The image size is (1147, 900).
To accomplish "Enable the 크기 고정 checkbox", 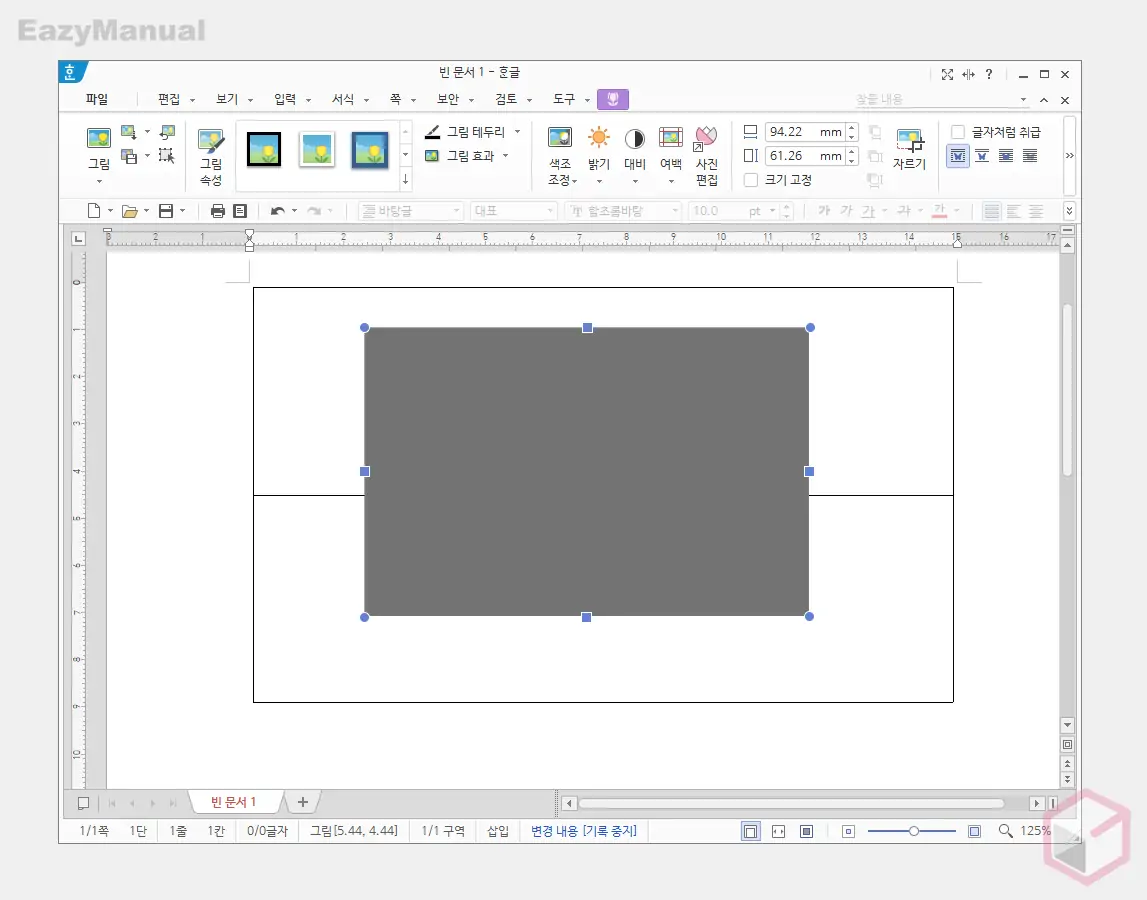I will click(x=751, y=180).
